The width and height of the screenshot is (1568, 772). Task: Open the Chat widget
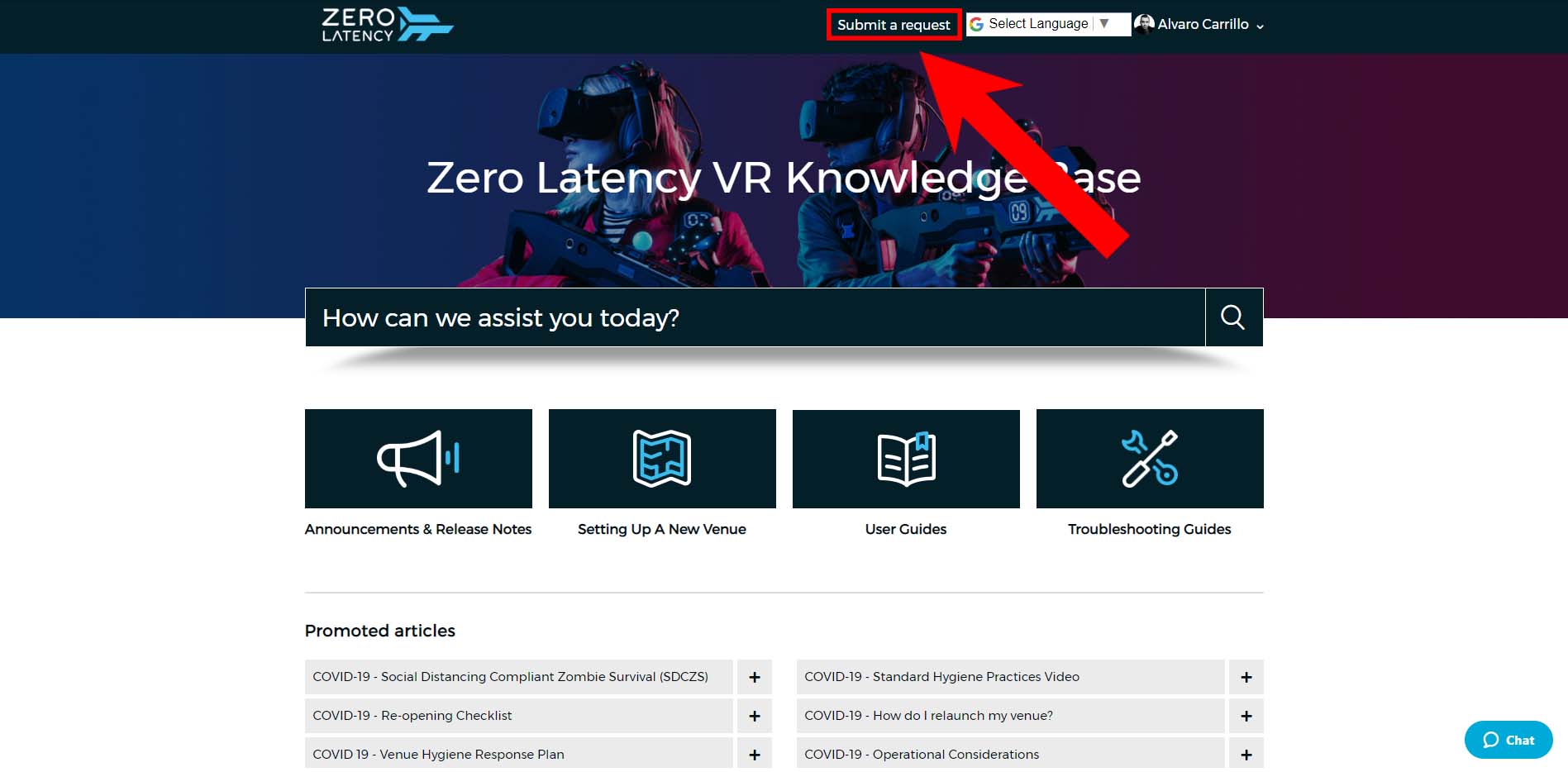point(1508,740)
